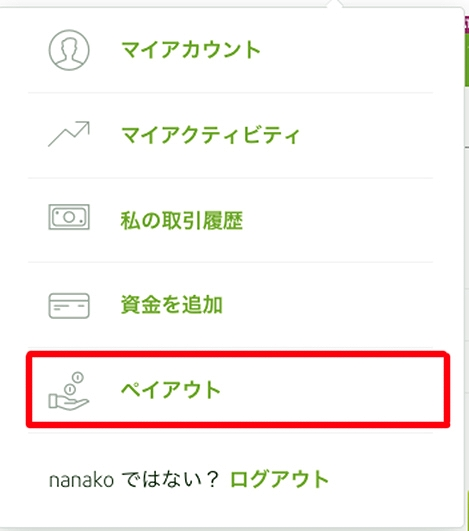Click the ではない？ question text

click(x=170, y=480)
